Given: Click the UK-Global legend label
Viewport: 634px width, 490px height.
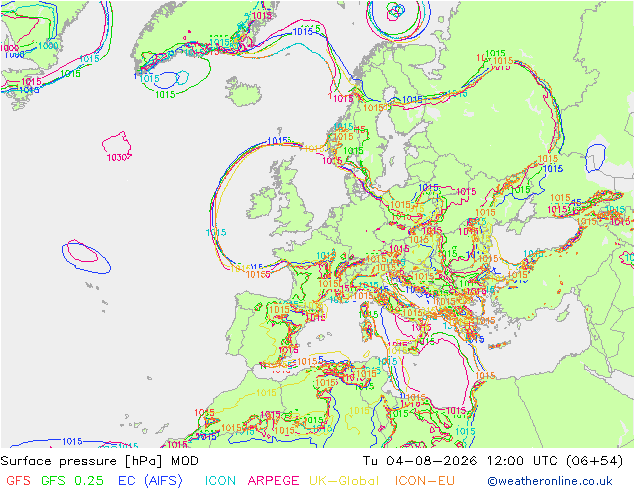Looking at the screenshot, I should pyautogui.click(x=344, y=481).
